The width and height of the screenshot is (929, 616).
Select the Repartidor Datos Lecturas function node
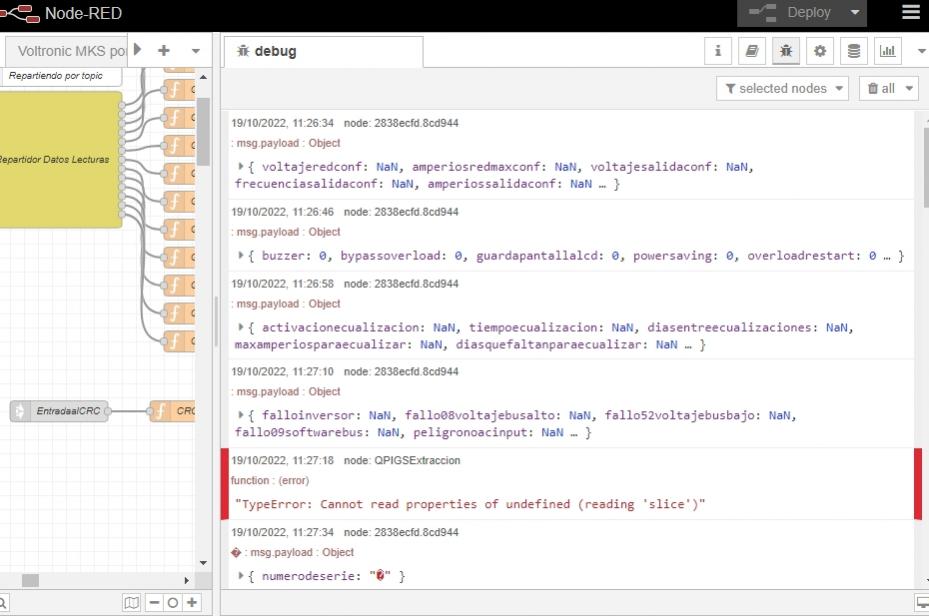[x=61, y=159]
